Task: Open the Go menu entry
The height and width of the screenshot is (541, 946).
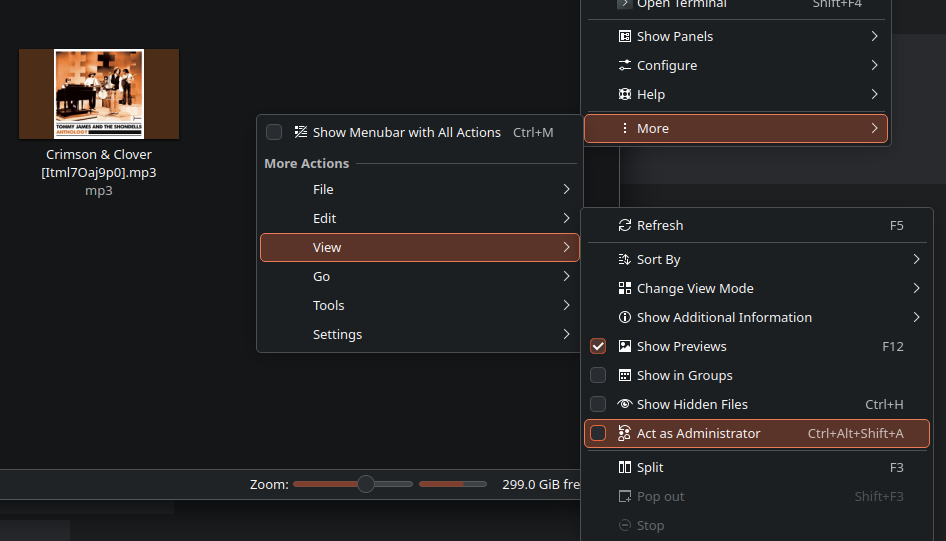Action: (x=419, y=276)
